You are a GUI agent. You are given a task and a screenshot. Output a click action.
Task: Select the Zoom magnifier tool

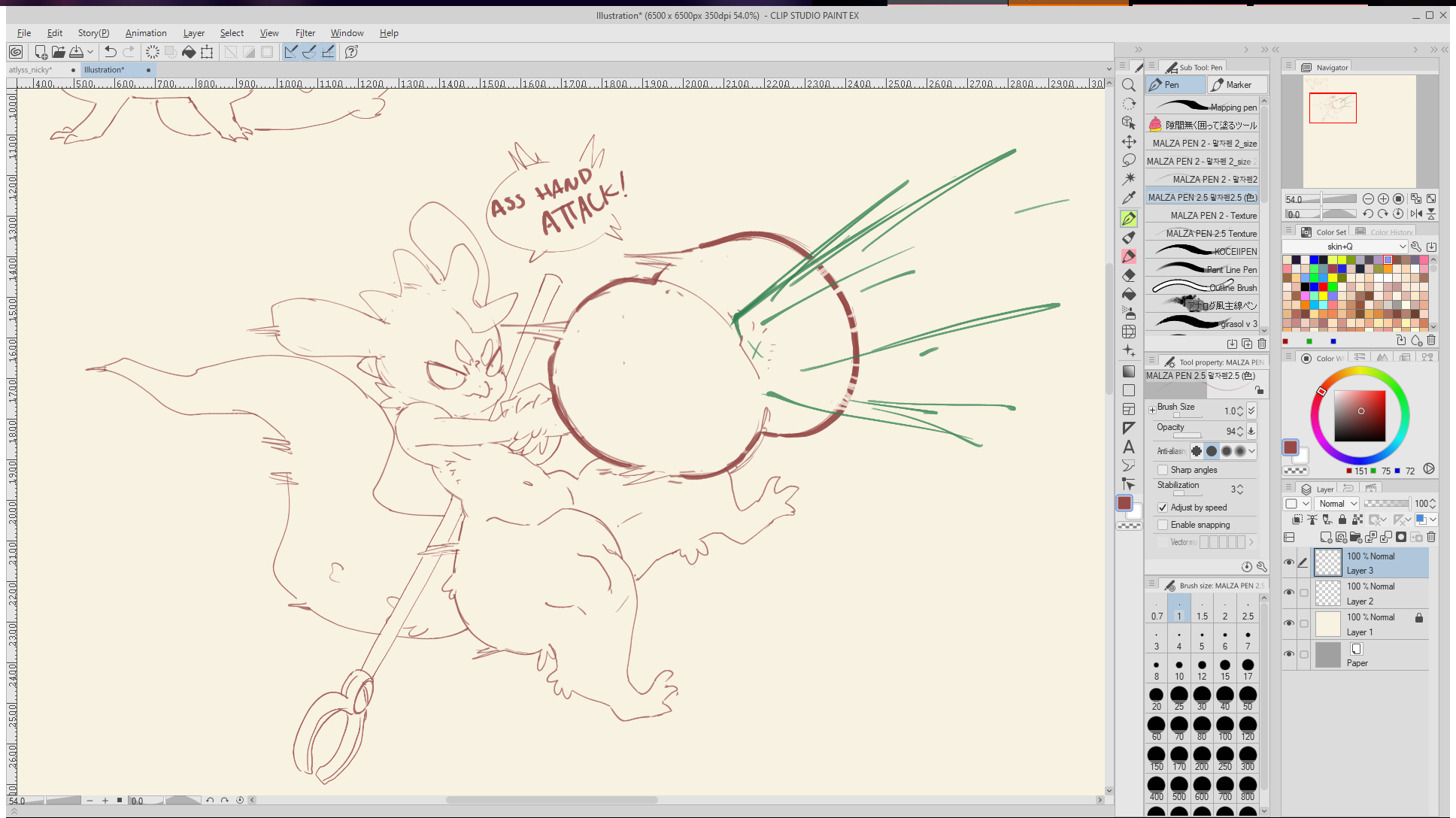(x=1128, y=85)
